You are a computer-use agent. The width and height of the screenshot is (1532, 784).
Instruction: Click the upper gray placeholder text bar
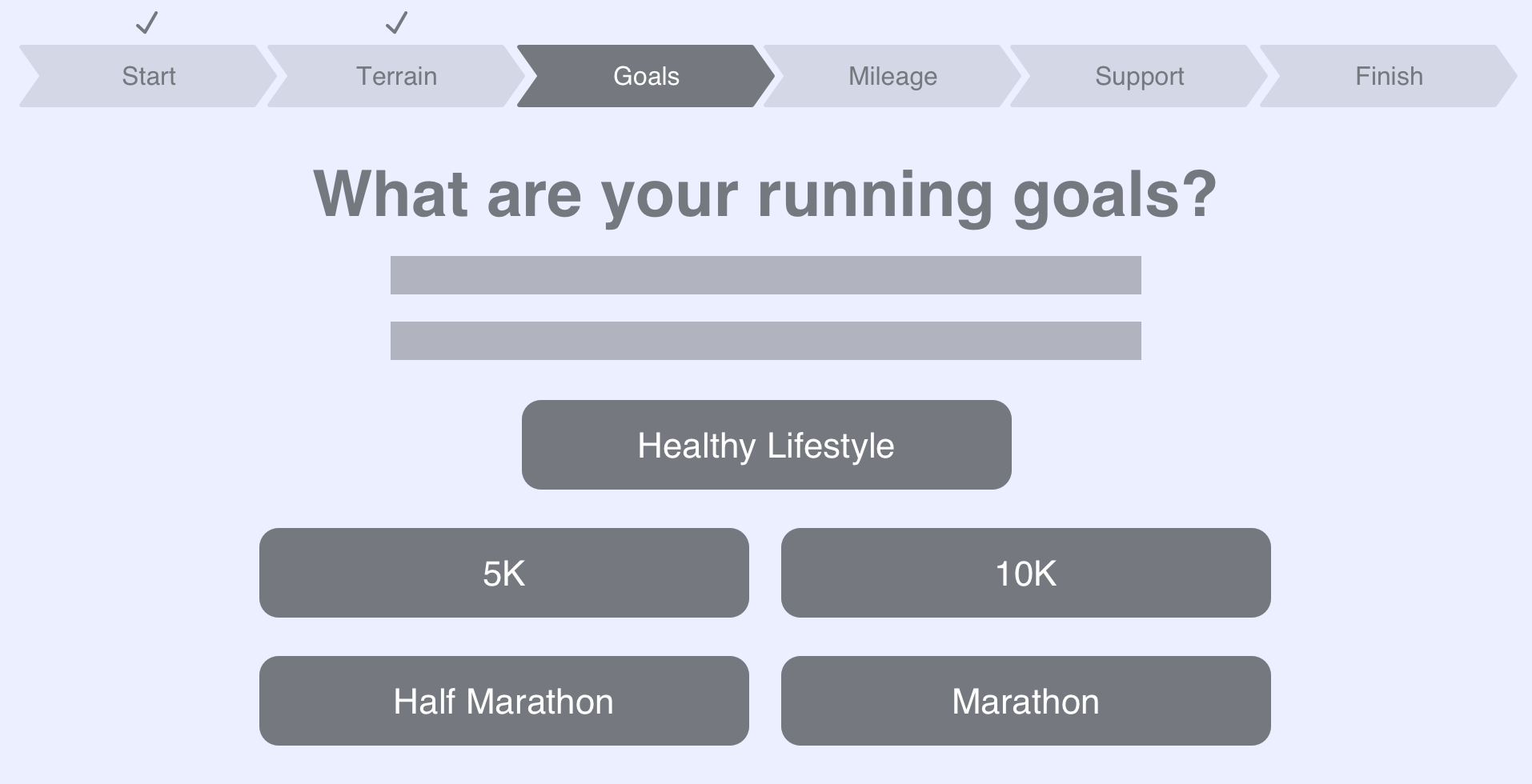tap(765, 275)
